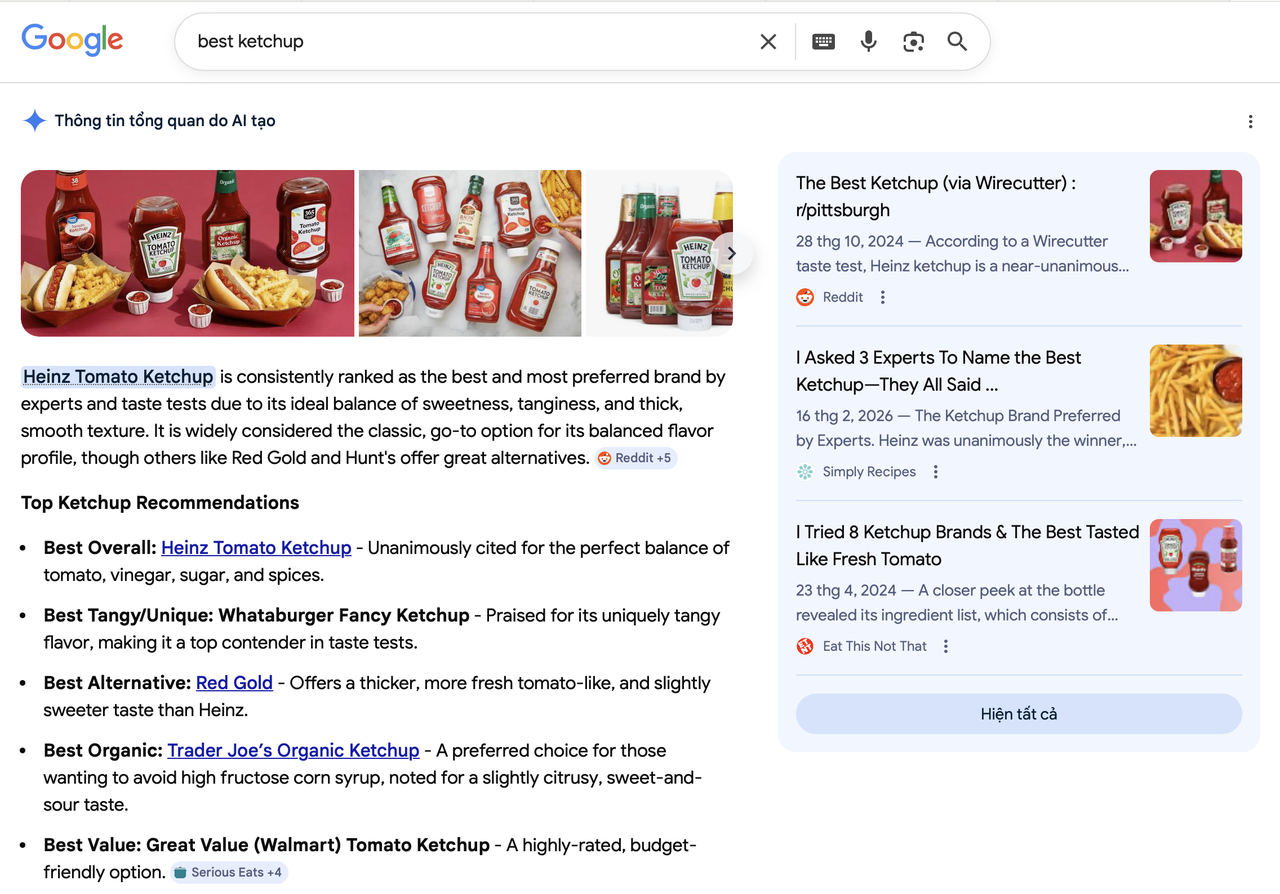Viewport: 1280px width, 894px height.
Task: Show next images in the ketchup carousel
Action: pos(732,253)
